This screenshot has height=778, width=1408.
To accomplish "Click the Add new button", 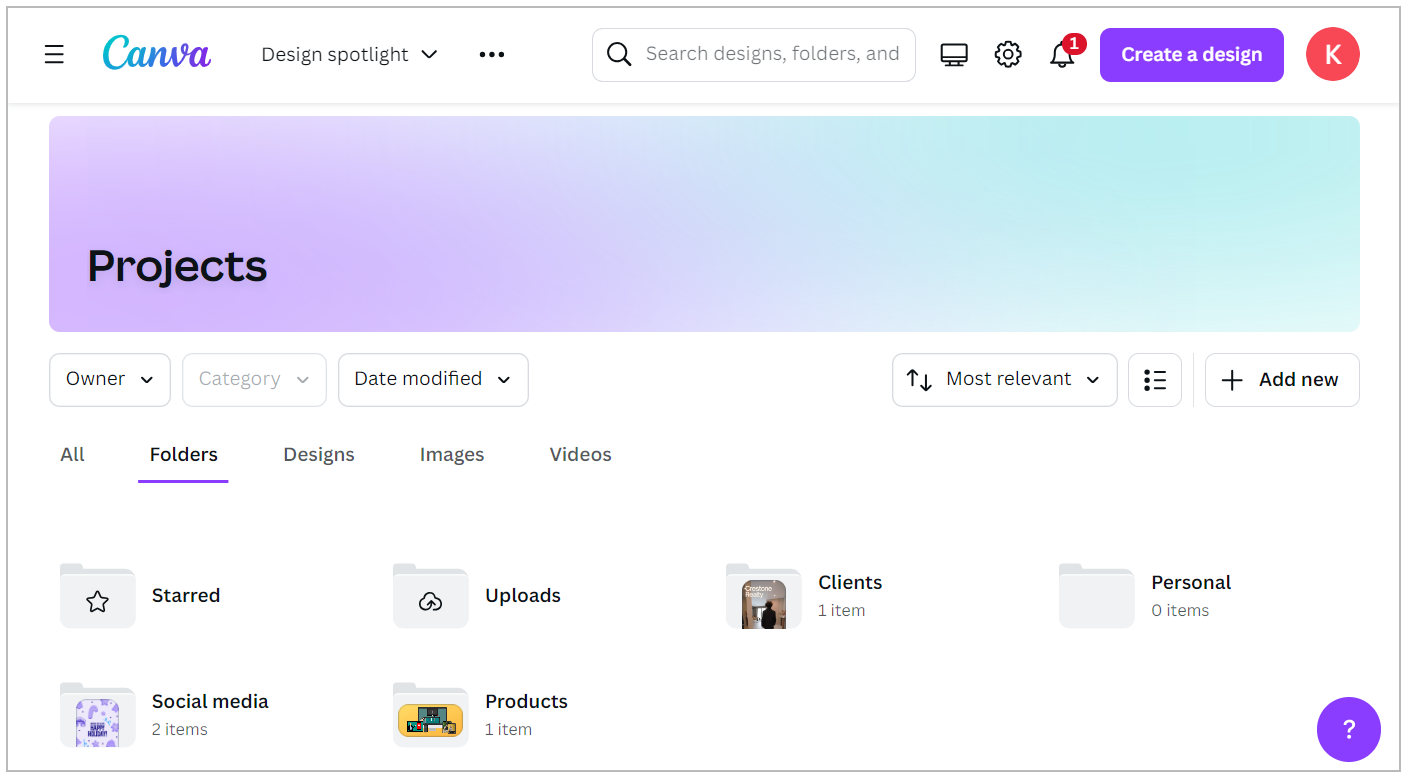I will pyautogui.click(x=1281, y=379).
